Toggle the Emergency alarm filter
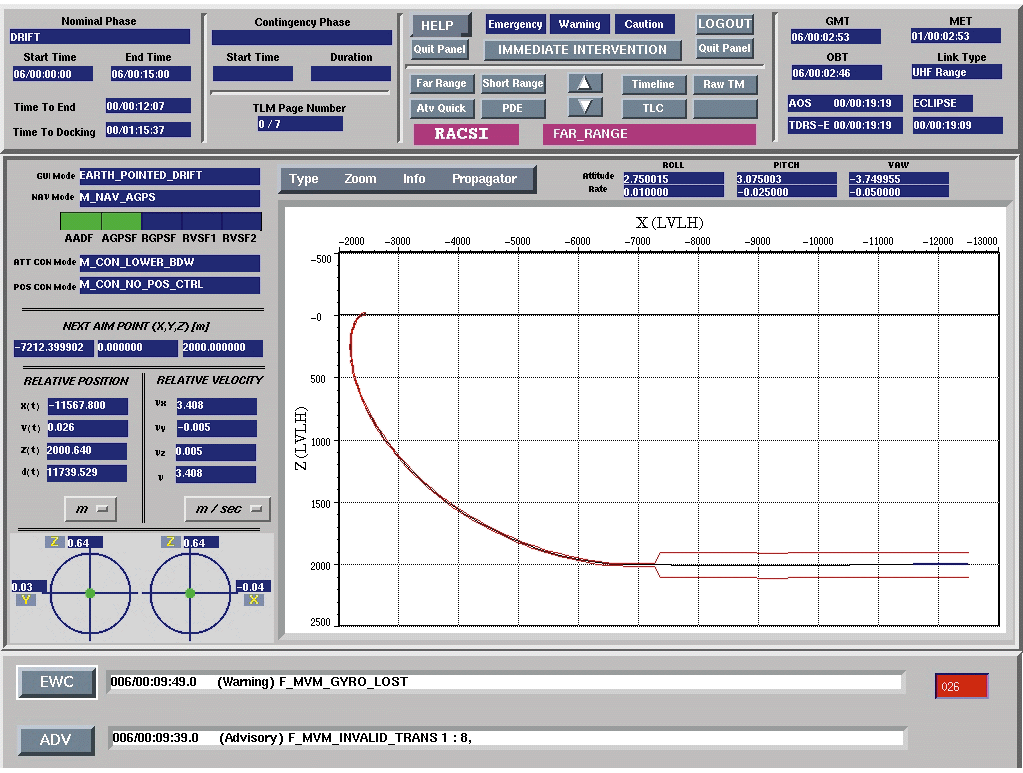This screenshot has width=1023, height=773. 515,25
